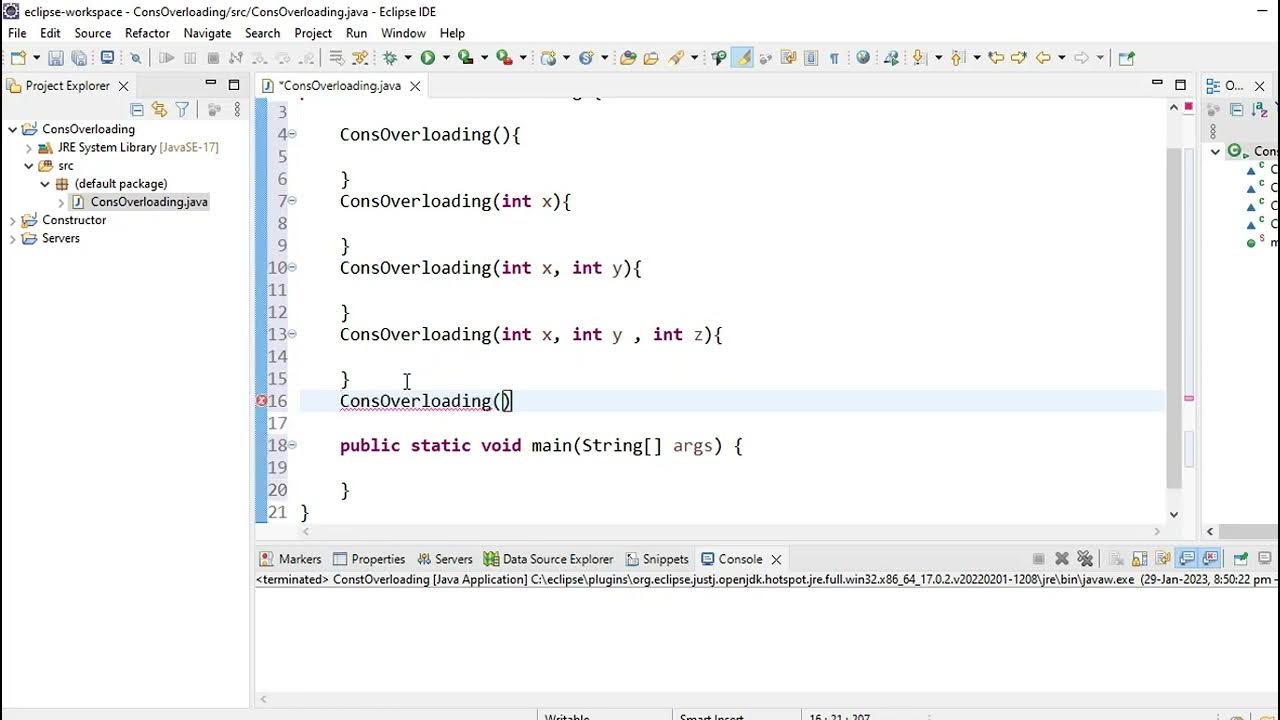Click the Pin Console icon
The width and height of the screenshot is (1280, 720).
[1240, 559]
